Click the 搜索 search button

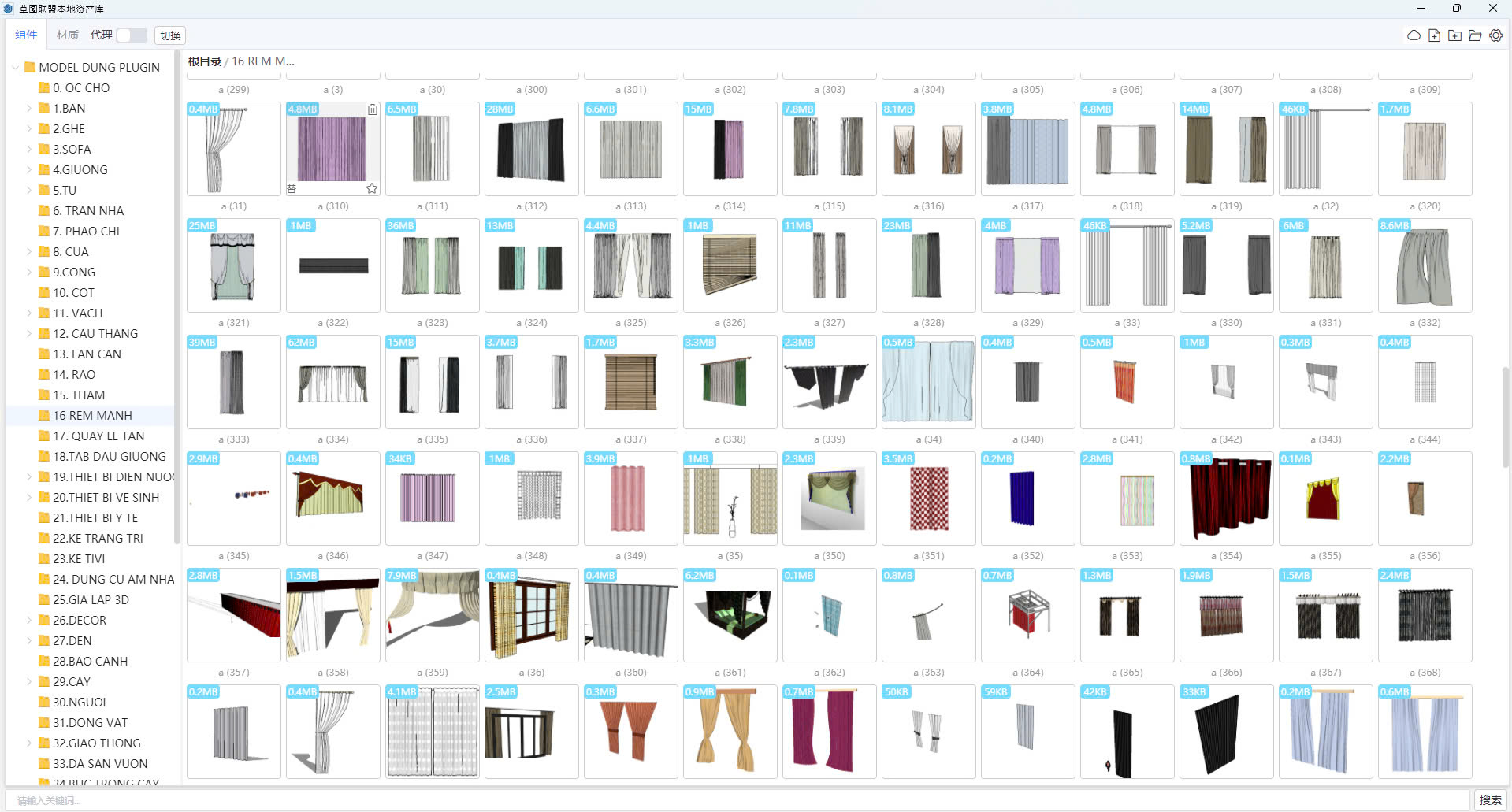pyautogui.click(x=1490, y=800)
